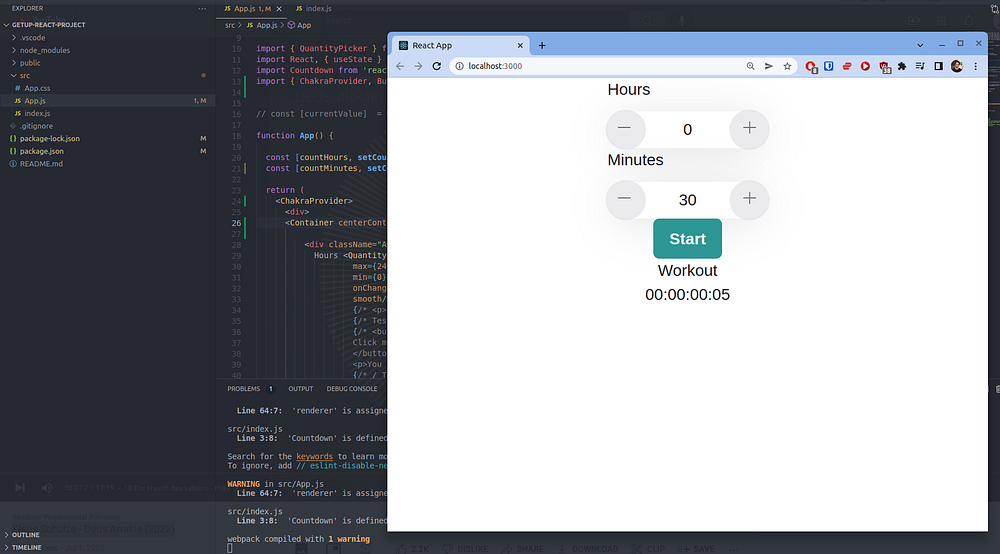The width and height of the screenshot is (1000, 554).
Task: Collapse the src folder in the Explorer
Action: coord(25,75)
